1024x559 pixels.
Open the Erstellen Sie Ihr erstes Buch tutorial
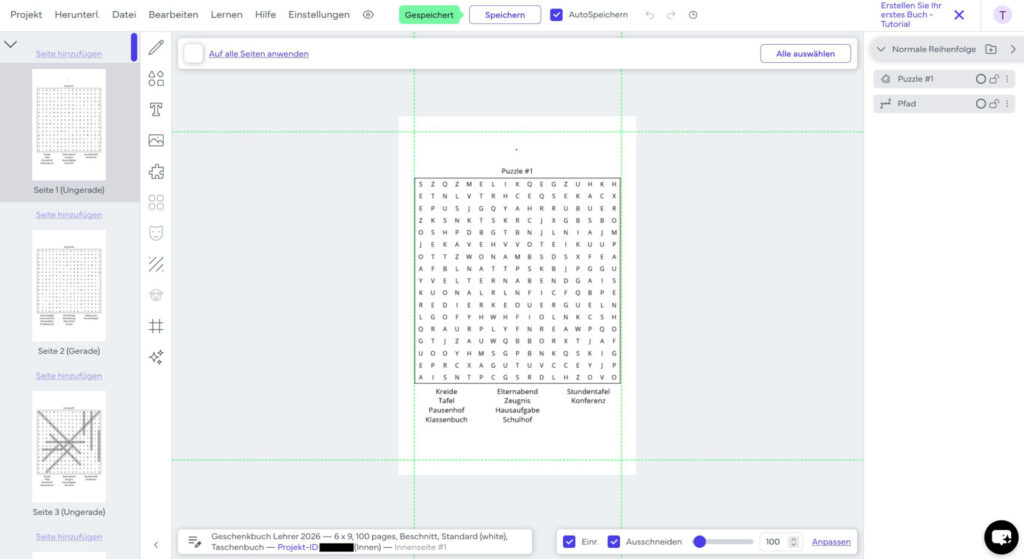tap(911, 14)
